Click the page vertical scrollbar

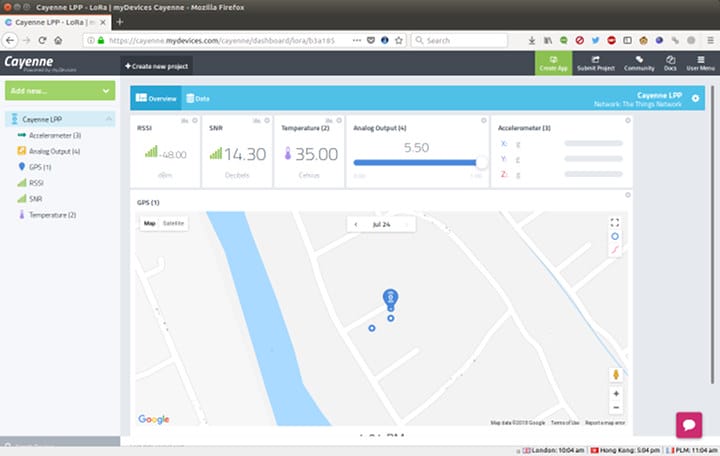712,234
